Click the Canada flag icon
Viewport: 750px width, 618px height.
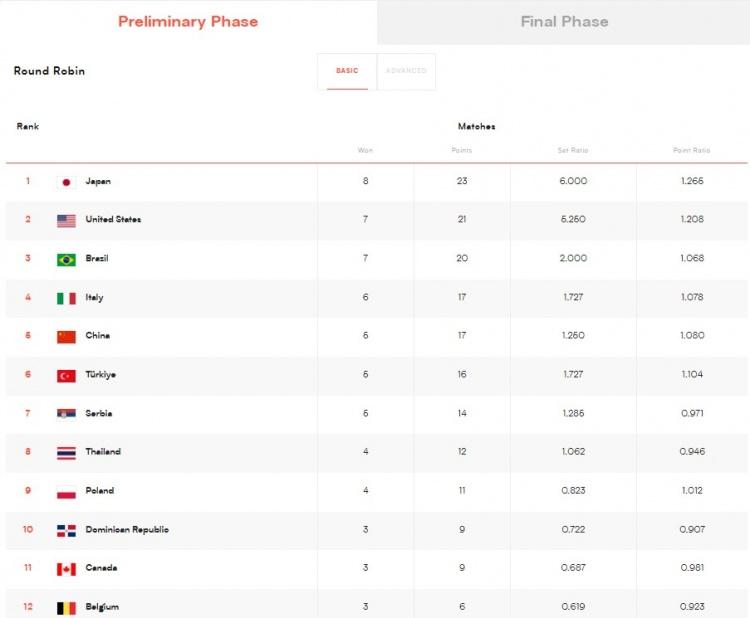pos(66,568)
